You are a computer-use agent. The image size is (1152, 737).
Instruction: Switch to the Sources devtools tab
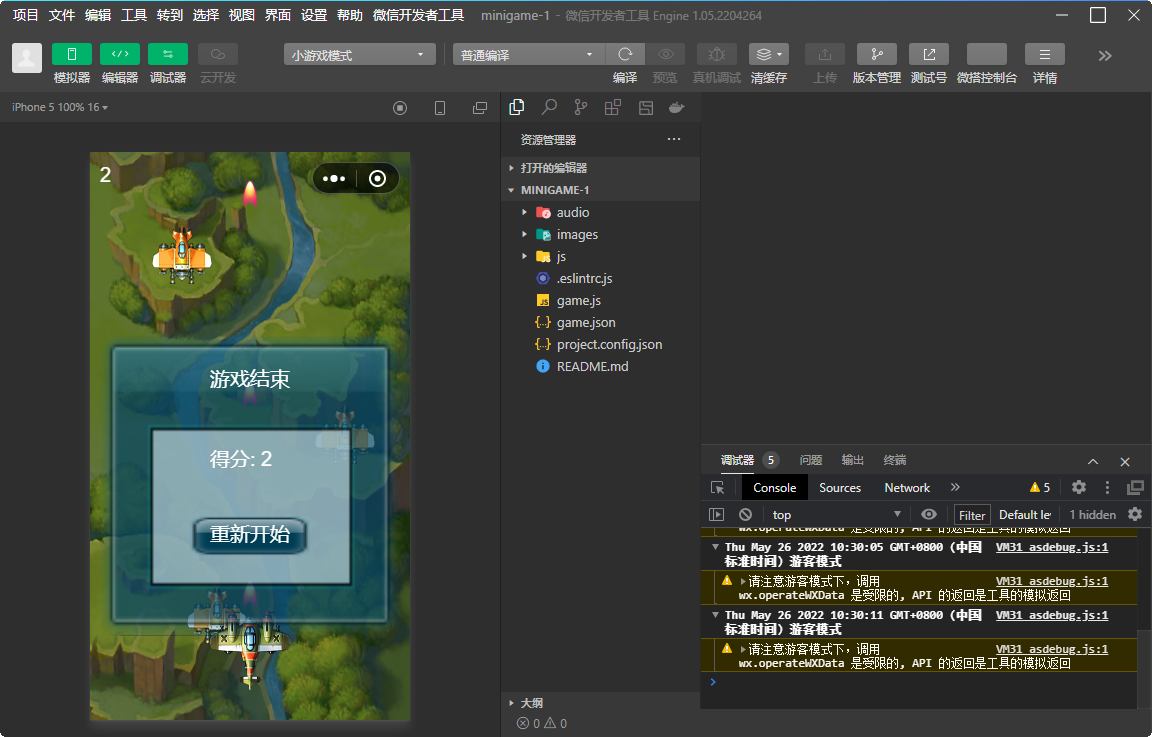point(840,488)
